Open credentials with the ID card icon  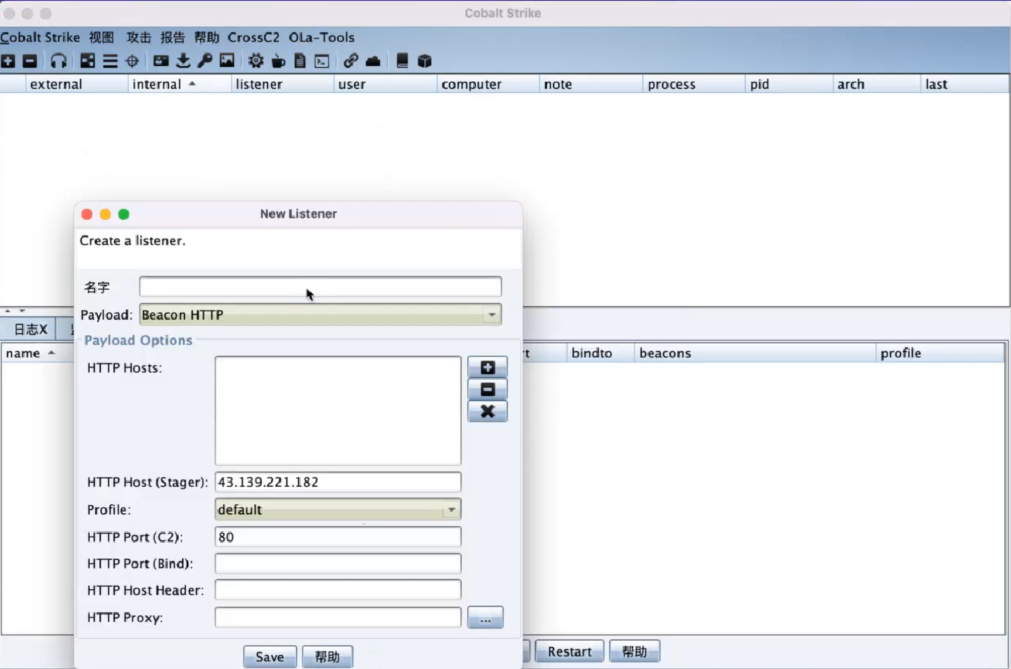coord(161,61)
